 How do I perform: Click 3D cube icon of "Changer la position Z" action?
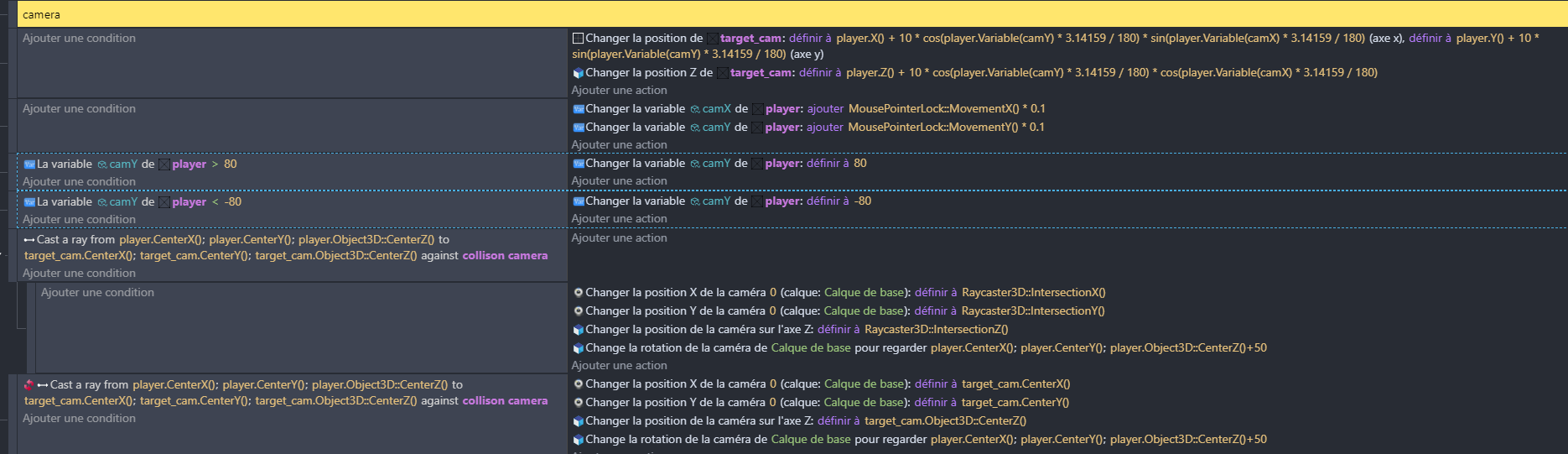(x=578, y=73)
